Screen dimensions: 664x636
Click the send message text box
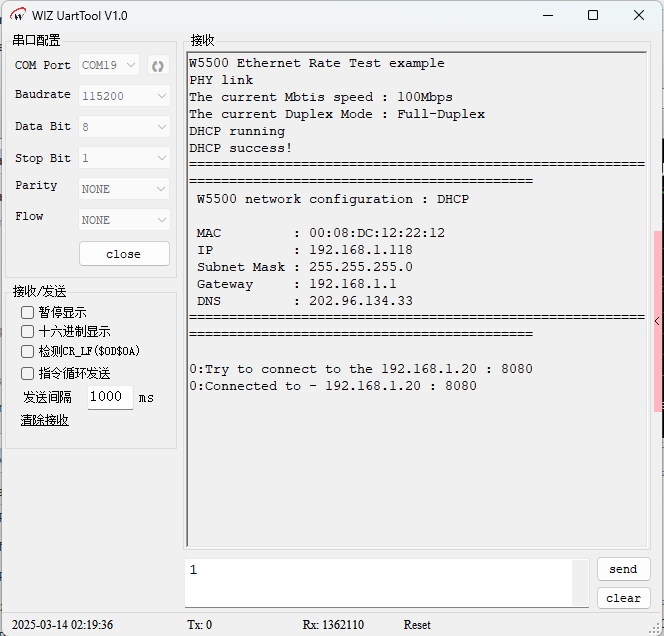click(380, 582)
